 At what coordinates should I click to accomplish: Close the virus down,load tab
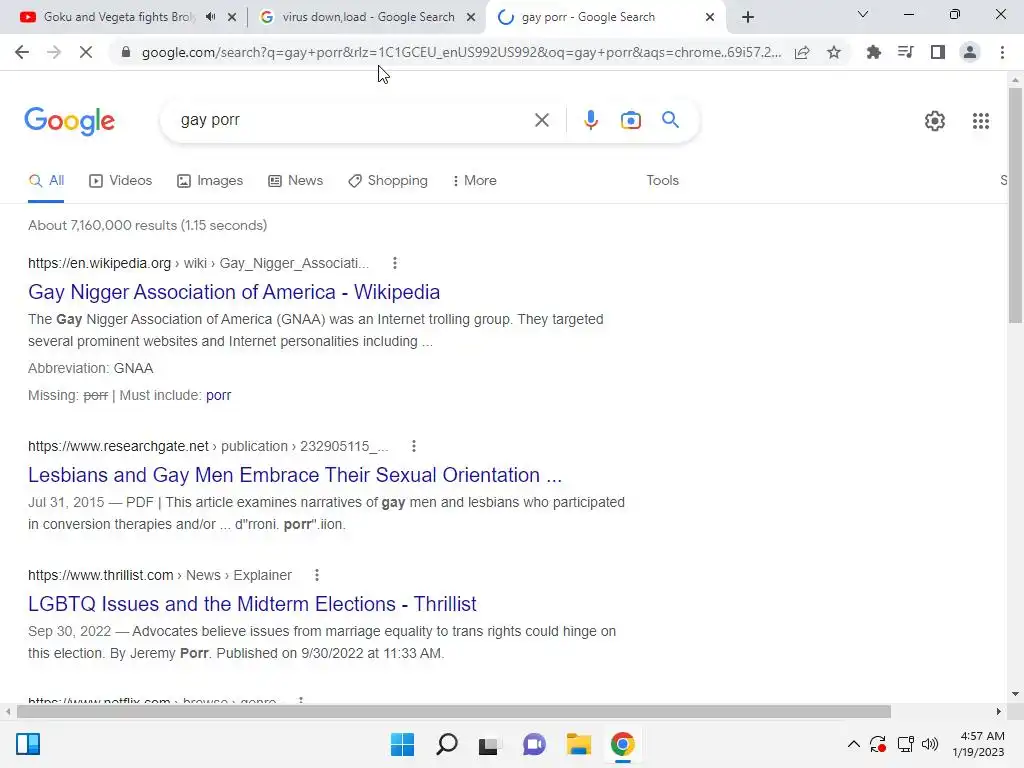(x=471, y=17)
